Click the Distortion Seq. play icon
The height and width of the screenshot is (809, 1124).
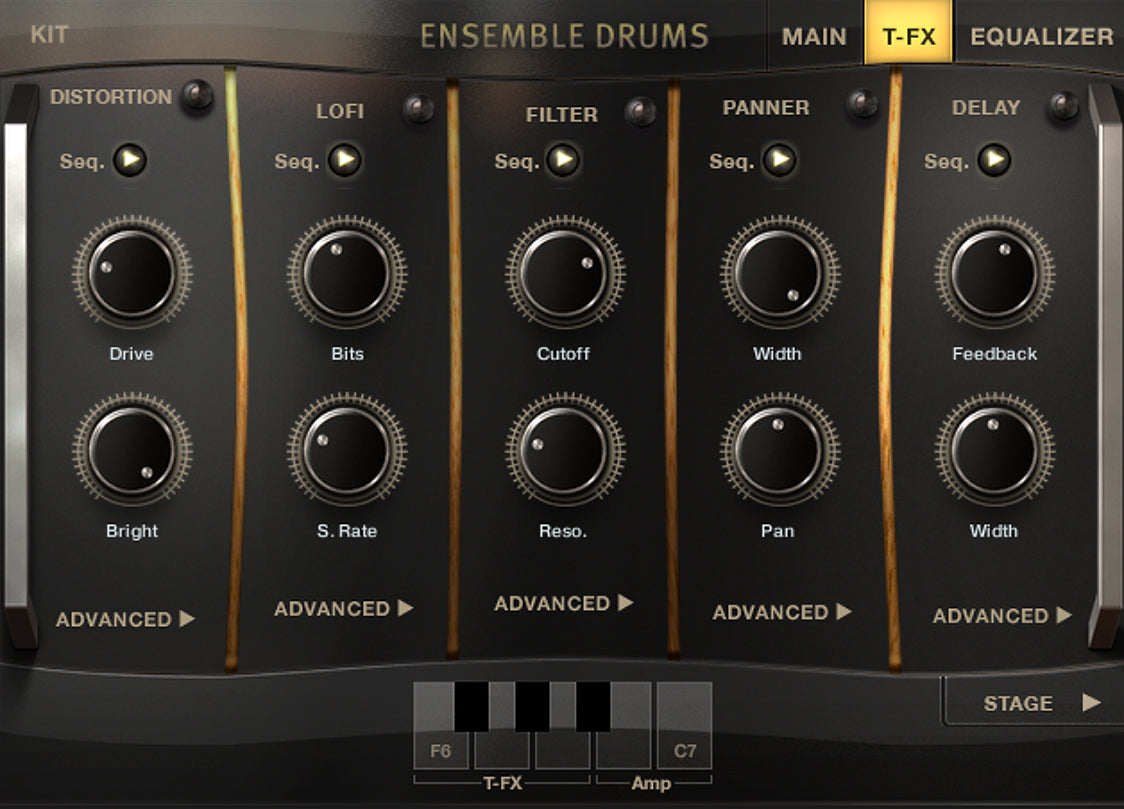pos(130,160)
